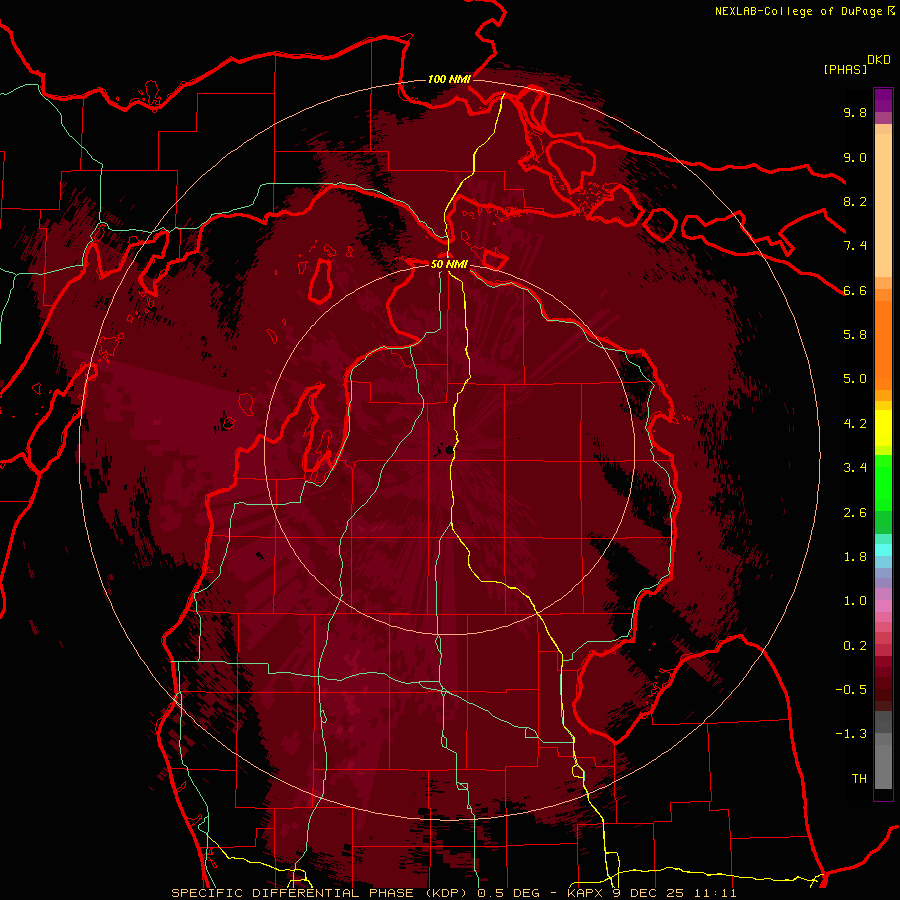
Task: Click the 50 NMI range ring label
Action: (449, 265)
